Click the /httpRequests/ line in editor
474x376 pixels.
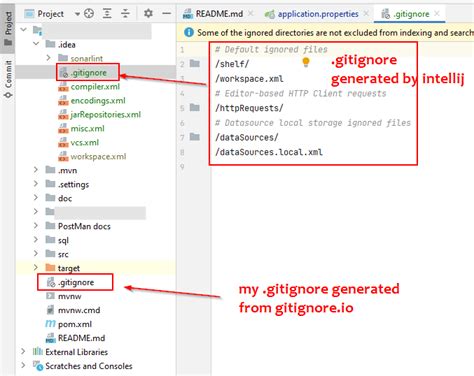pyautogui.click(x=249, y=108)
